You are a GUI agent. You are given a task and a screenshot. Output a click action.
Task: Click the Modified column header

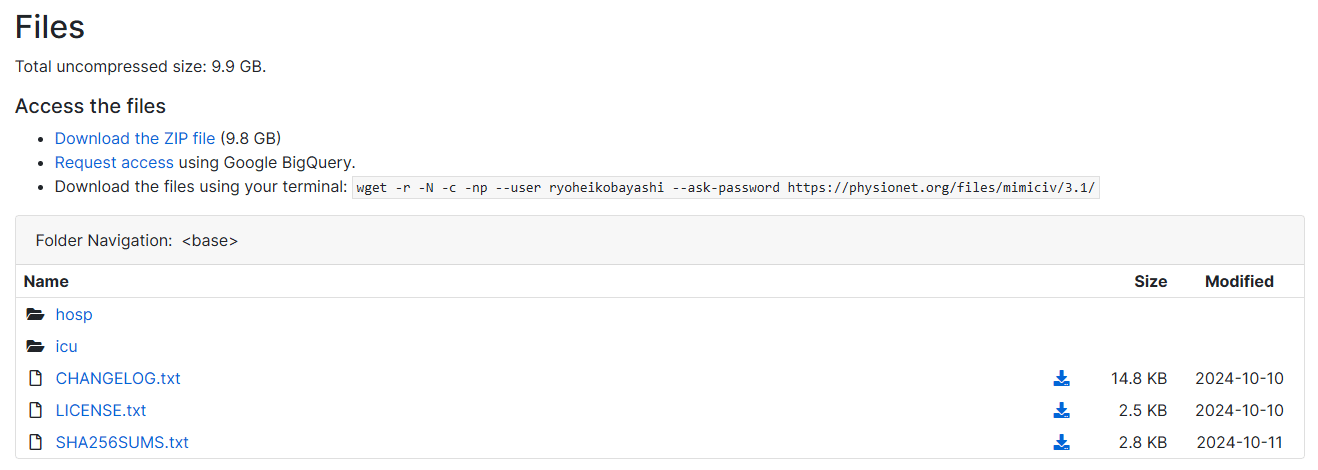[1239, 281]
